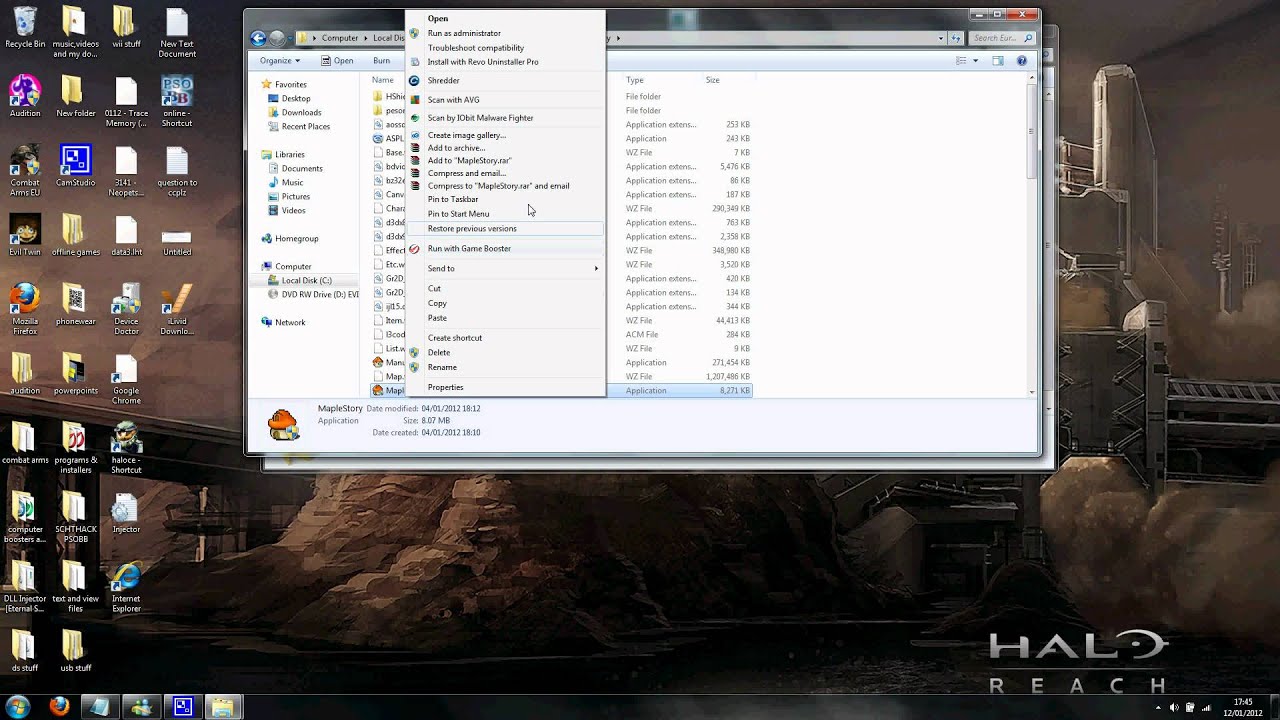Screen dimensions: 1280x720
Task: Choose Troubleshoot compatibility
Action: point(505,47)
